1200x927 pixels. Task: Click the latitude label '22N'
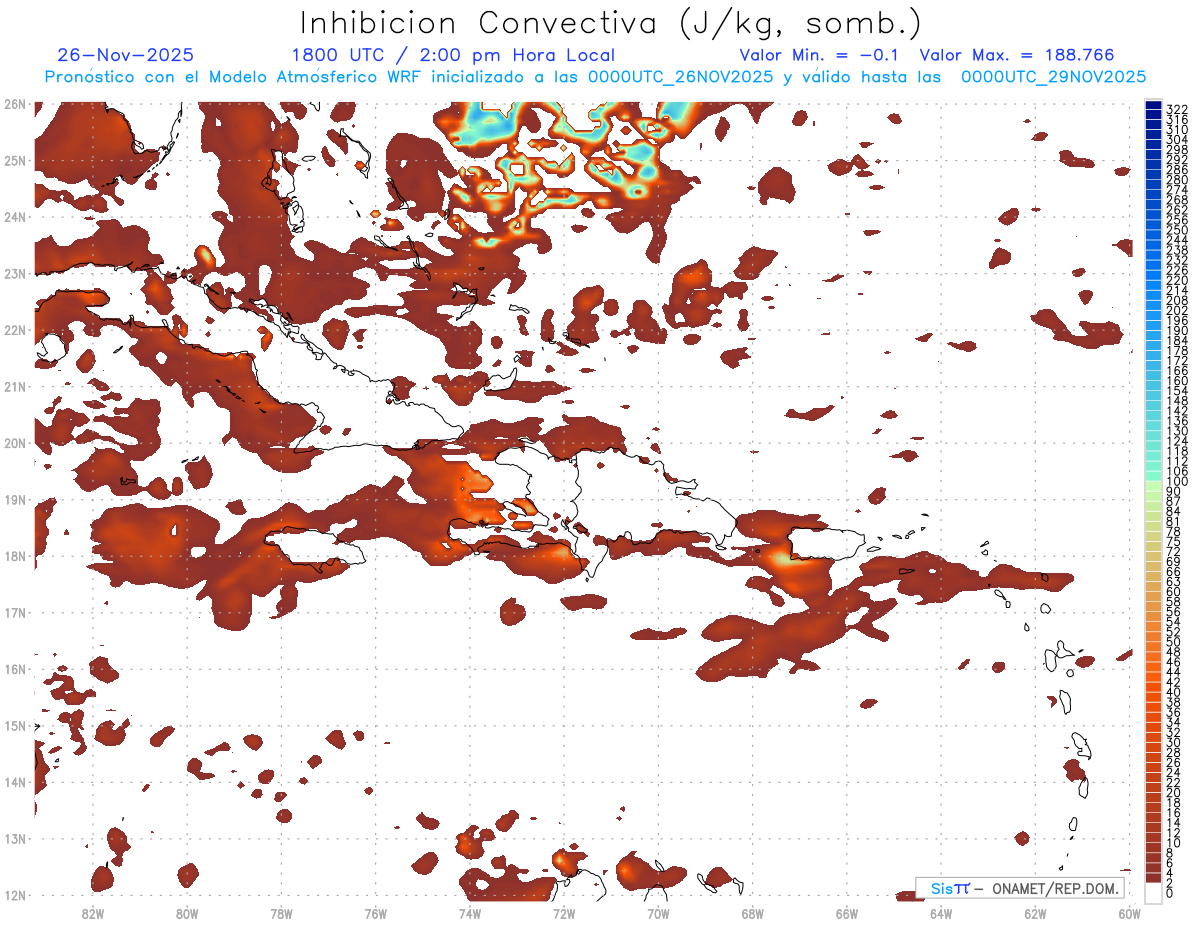15,330
